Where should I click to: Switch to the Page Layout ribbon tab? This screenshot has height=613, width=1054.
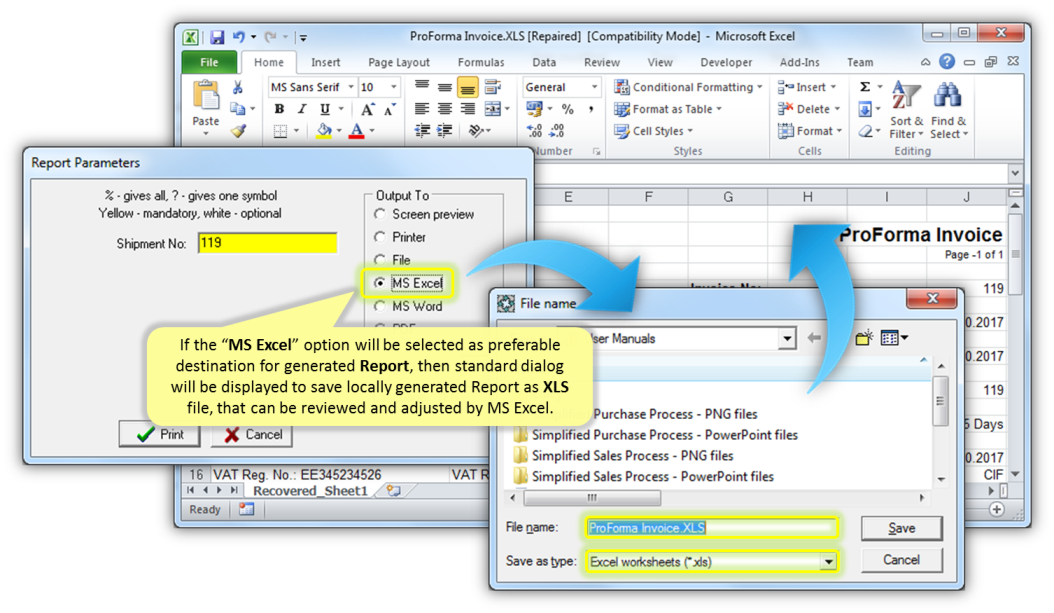coord(399,62)
